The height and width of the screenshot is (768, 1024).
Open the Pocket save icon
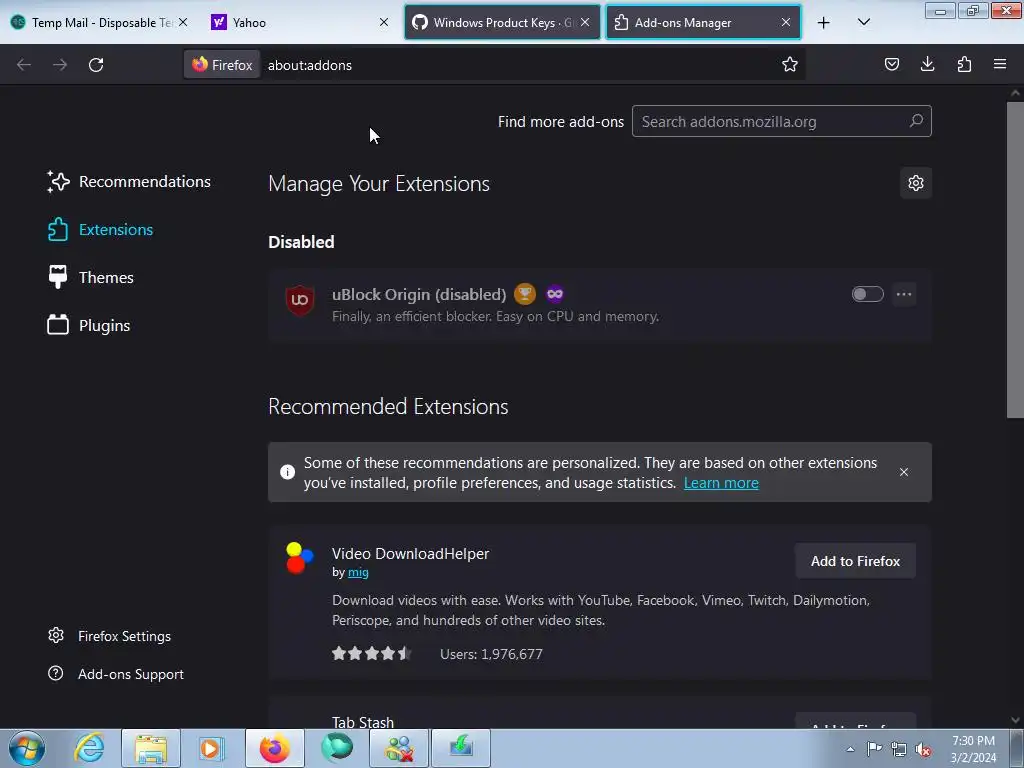(891, 64)
